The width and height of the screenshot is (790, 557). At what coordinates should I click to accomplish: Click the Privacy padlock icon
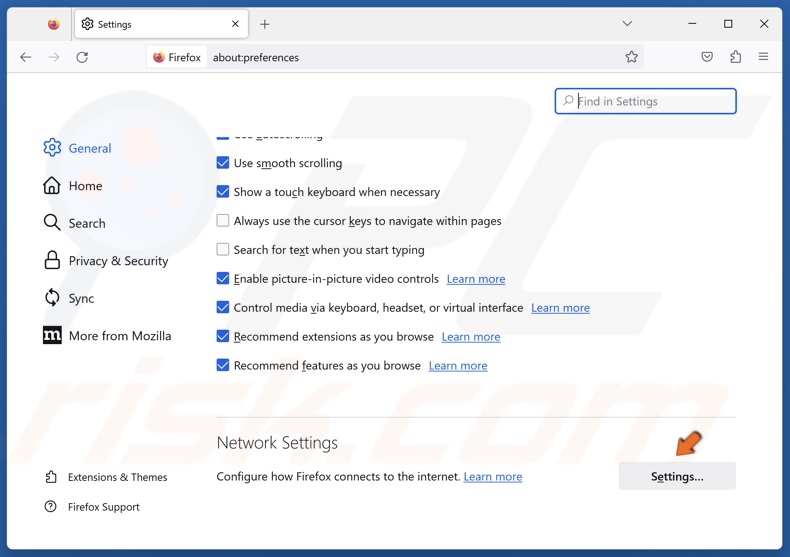pos(52,260)
